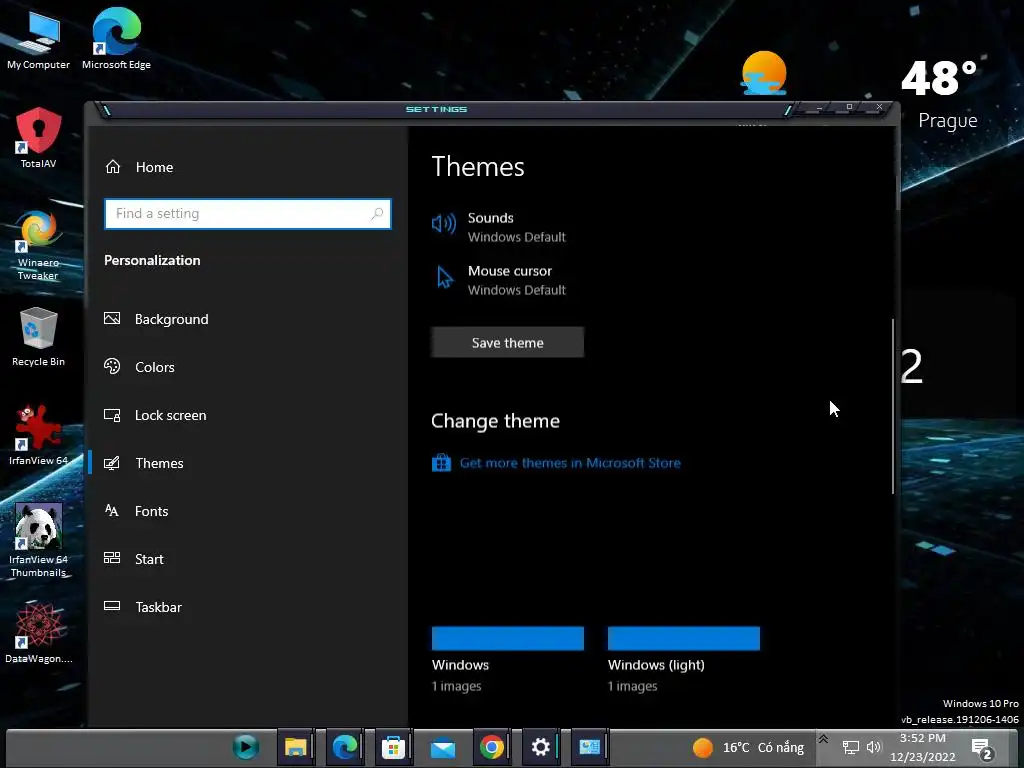This screenshot has height=768, width=1024.
Task: Click the Sounds speaker icon
Action: pyautogui.click(x=443, y=224)
